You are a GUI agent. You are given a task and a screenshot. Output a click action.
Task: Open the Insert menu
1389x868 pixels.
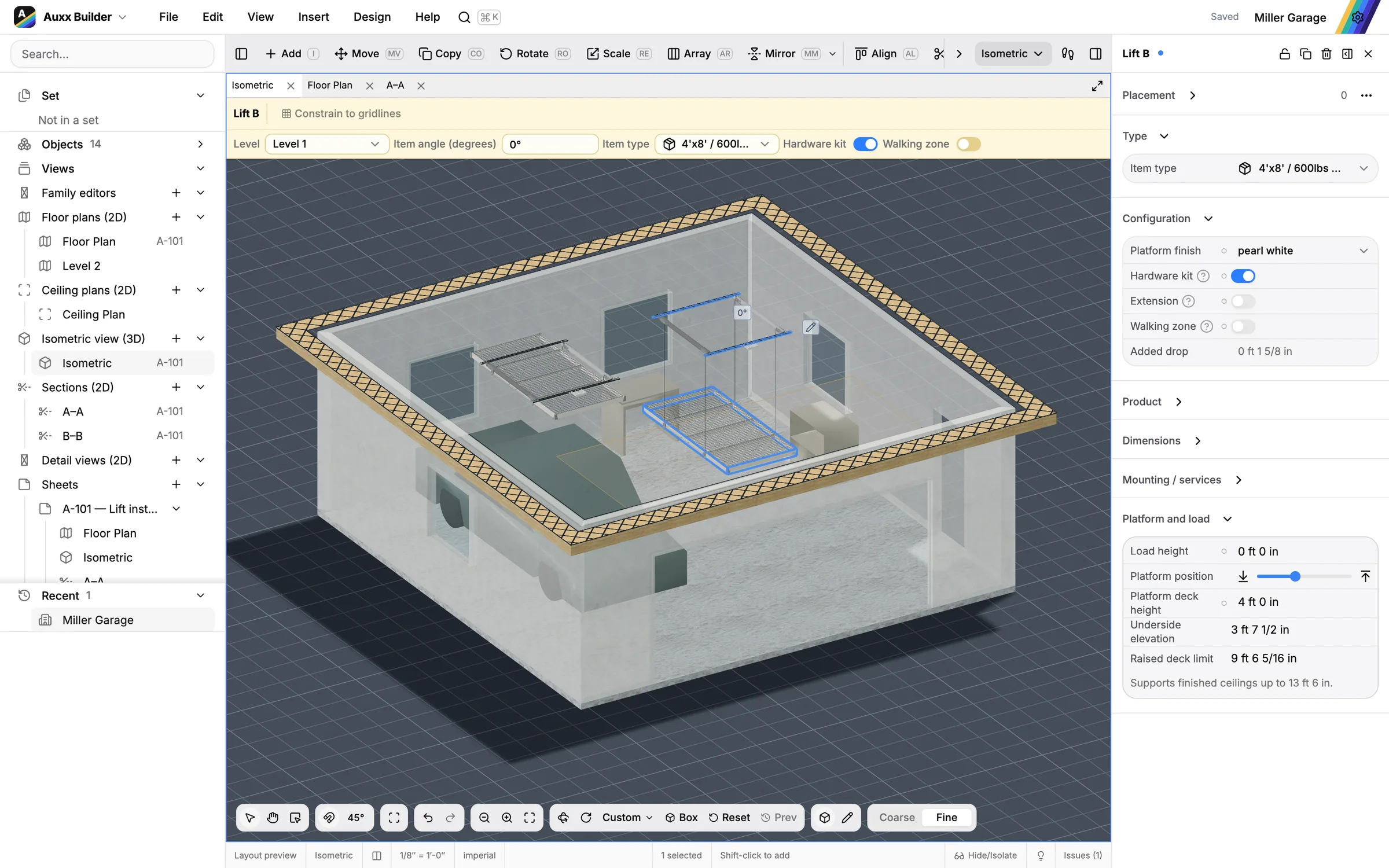pyautogui.click(x=313, y=17)
